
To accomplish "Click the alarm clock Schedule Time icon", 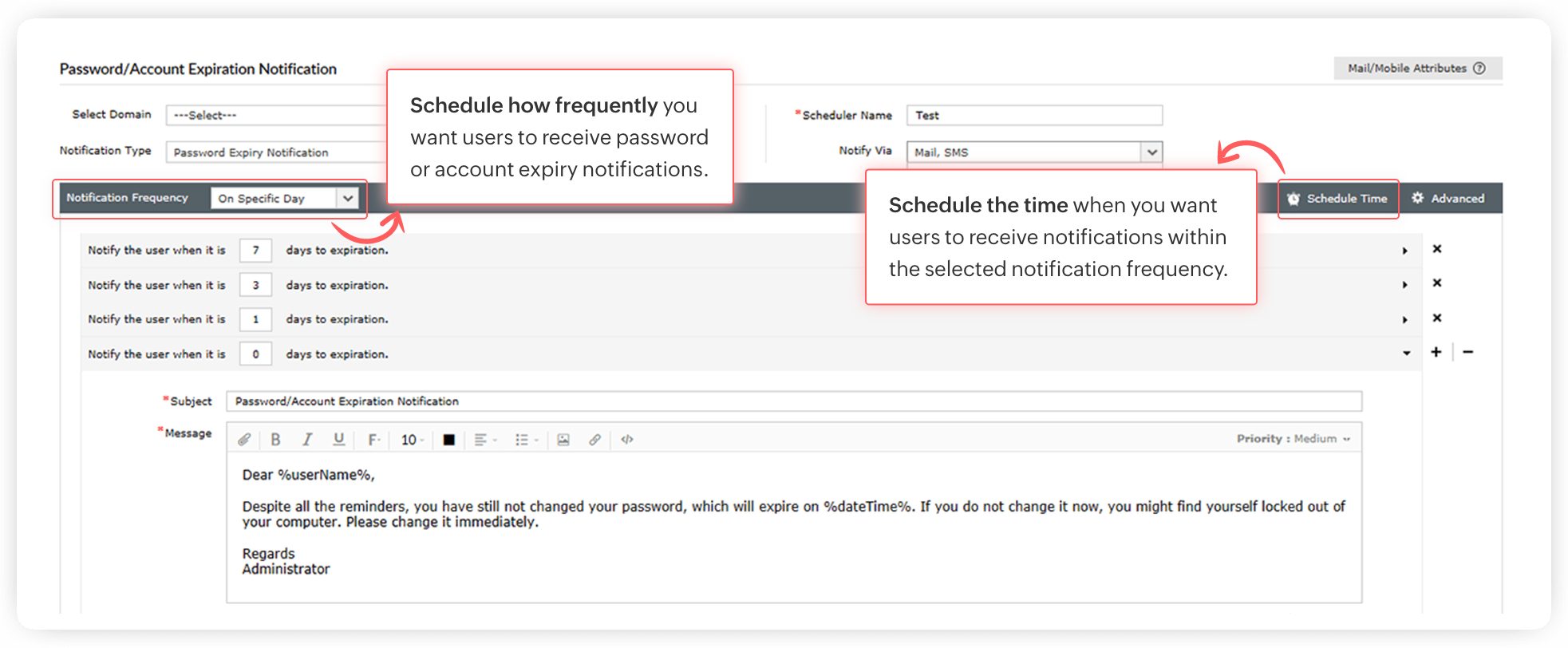I will click(x=1294, y=199).
